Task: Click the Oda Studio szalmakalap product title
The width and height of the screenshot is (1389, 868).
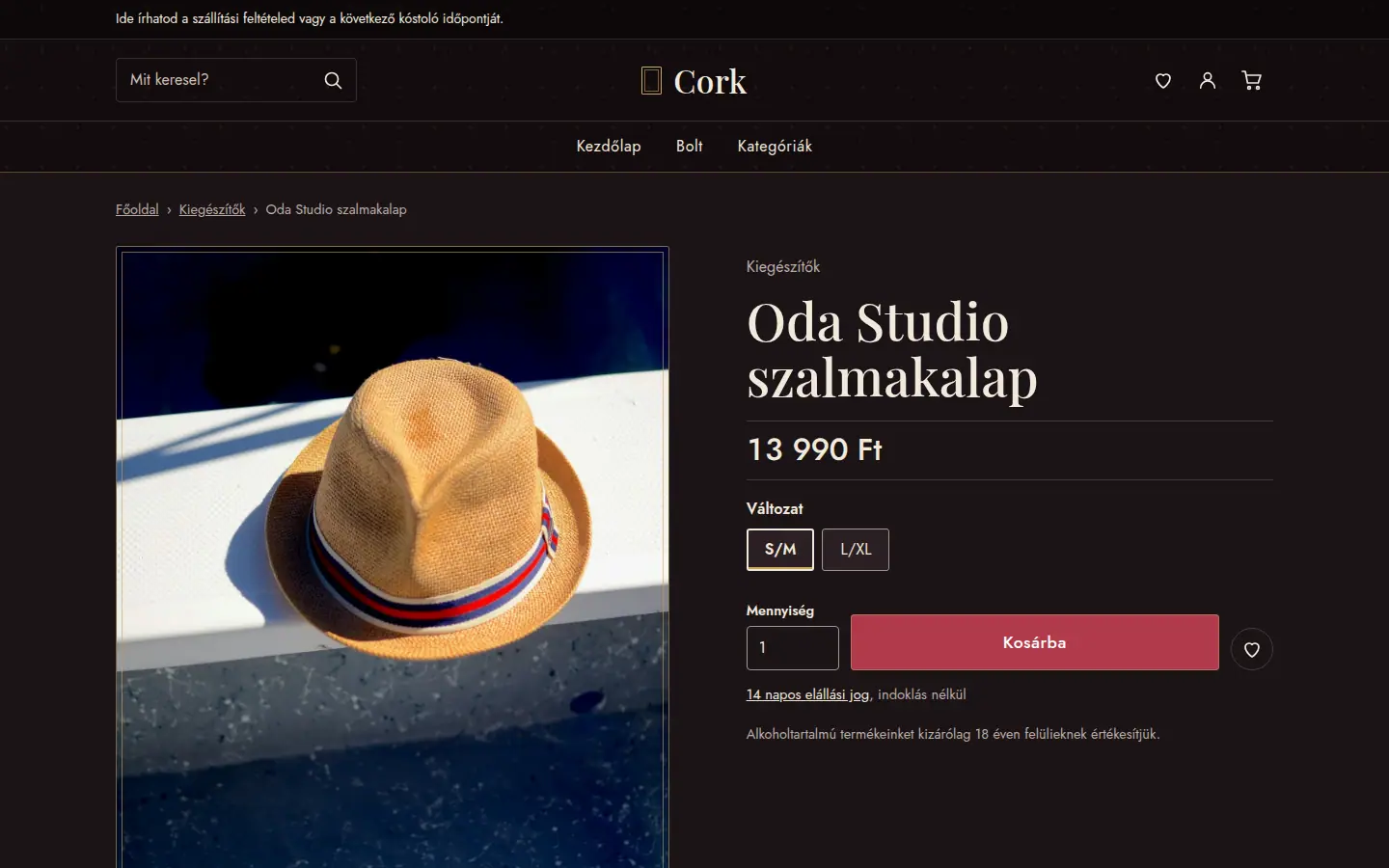Action: tap(892, 349)
